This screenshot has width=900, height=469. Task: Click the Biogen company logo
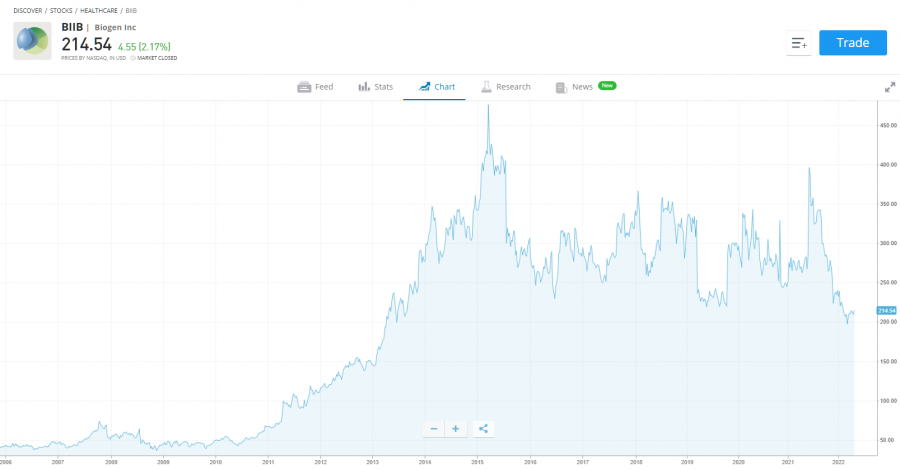[x=32, y=41]
